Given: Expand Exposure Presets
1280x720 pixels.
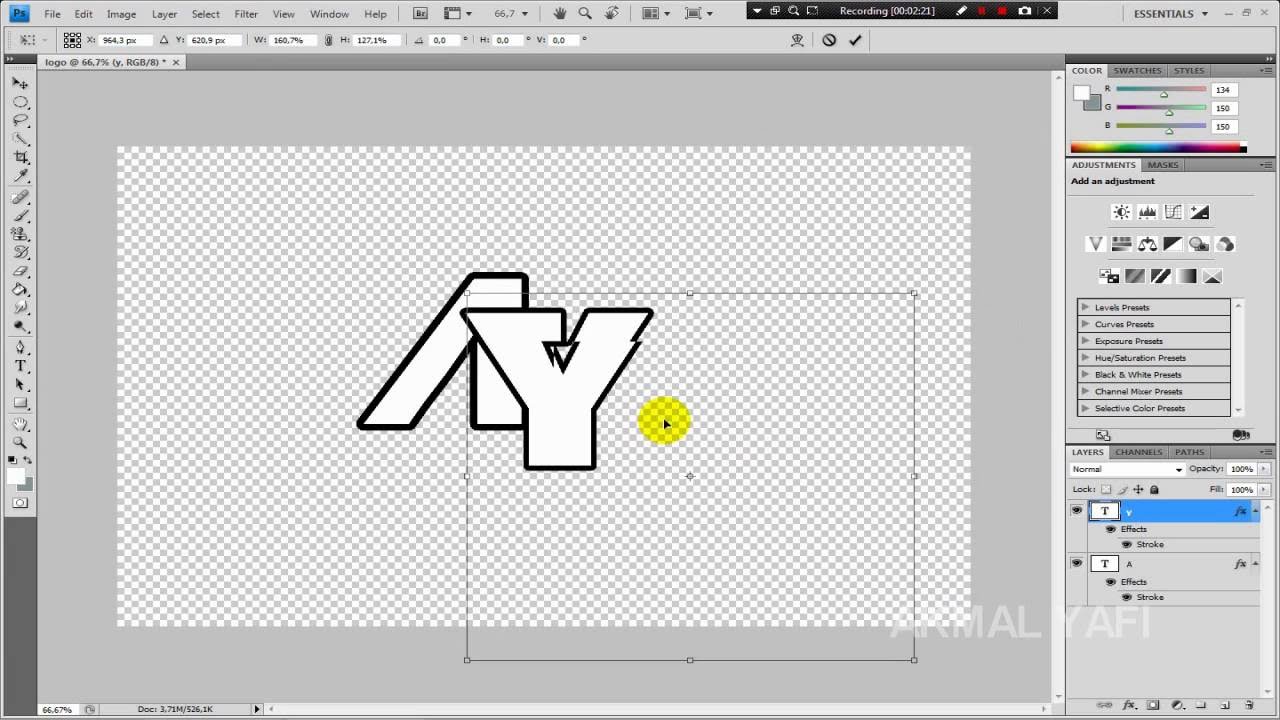Looking at the screenshot, I should click(1086, 341).
